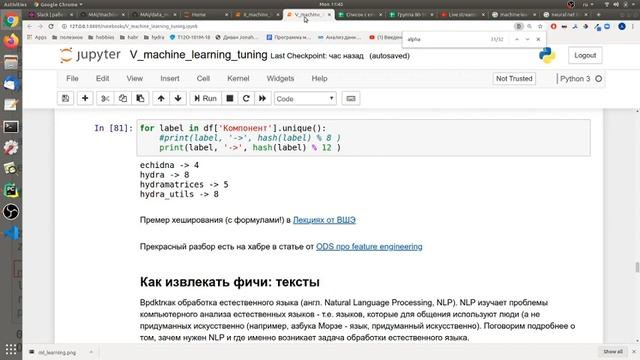Expand options for ml_learning.png download
Viewport: 640px width, 360px height.
[91, 352]
